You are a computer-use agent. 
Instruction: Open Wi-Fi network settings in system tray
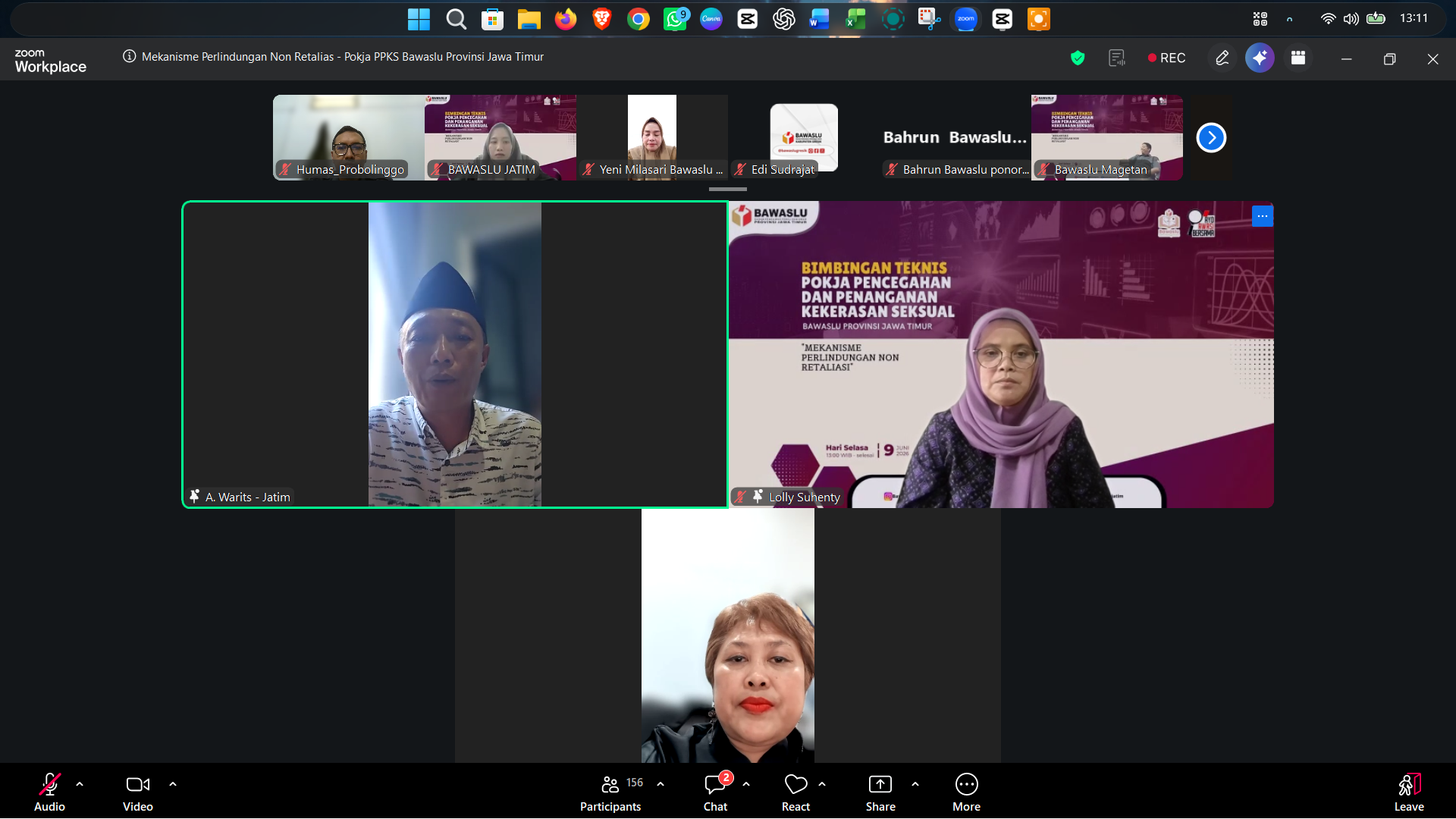coord(1328,19)
